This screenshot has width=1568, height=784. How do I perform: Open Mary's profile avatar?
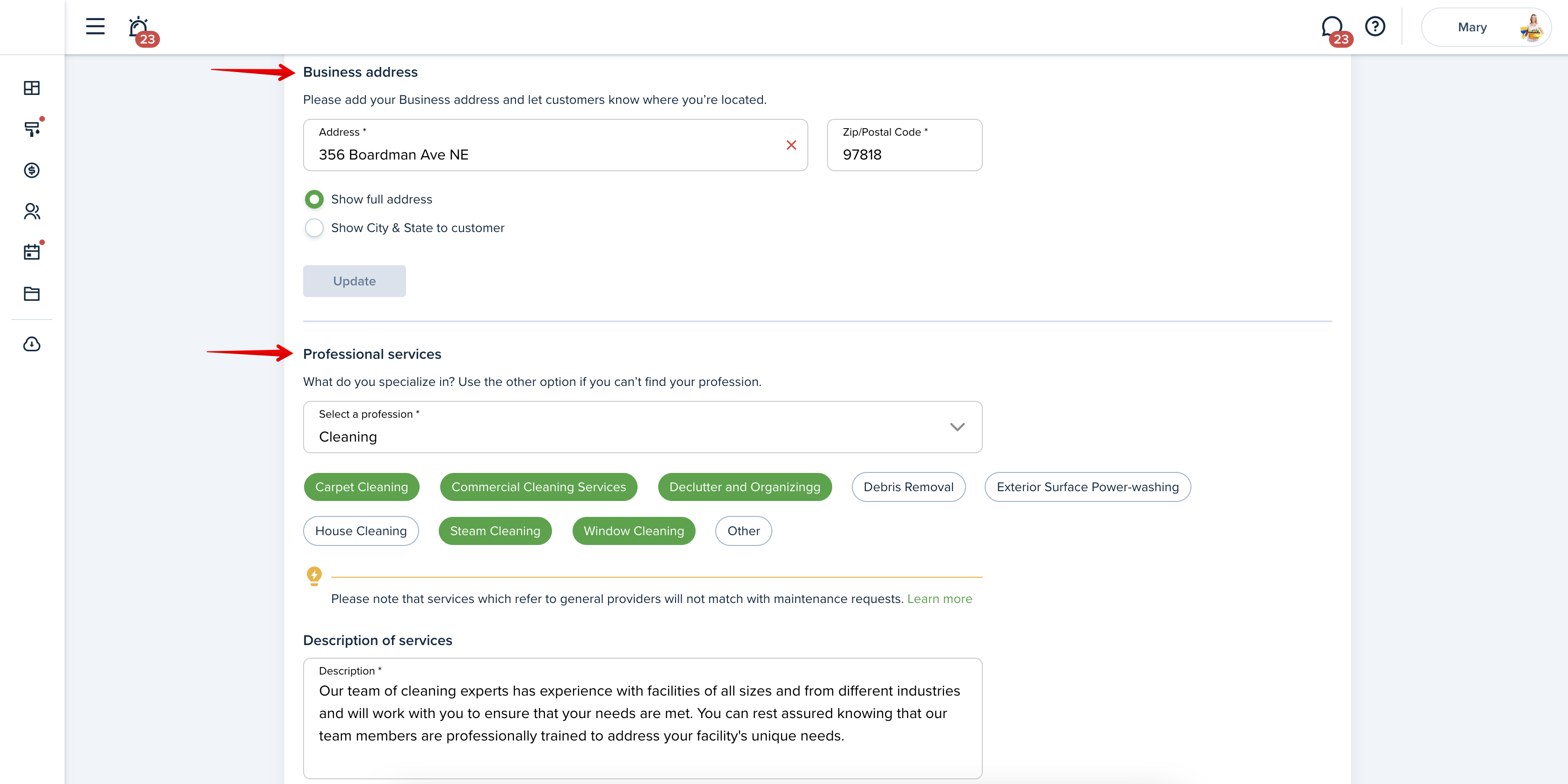pos(1532,28)
